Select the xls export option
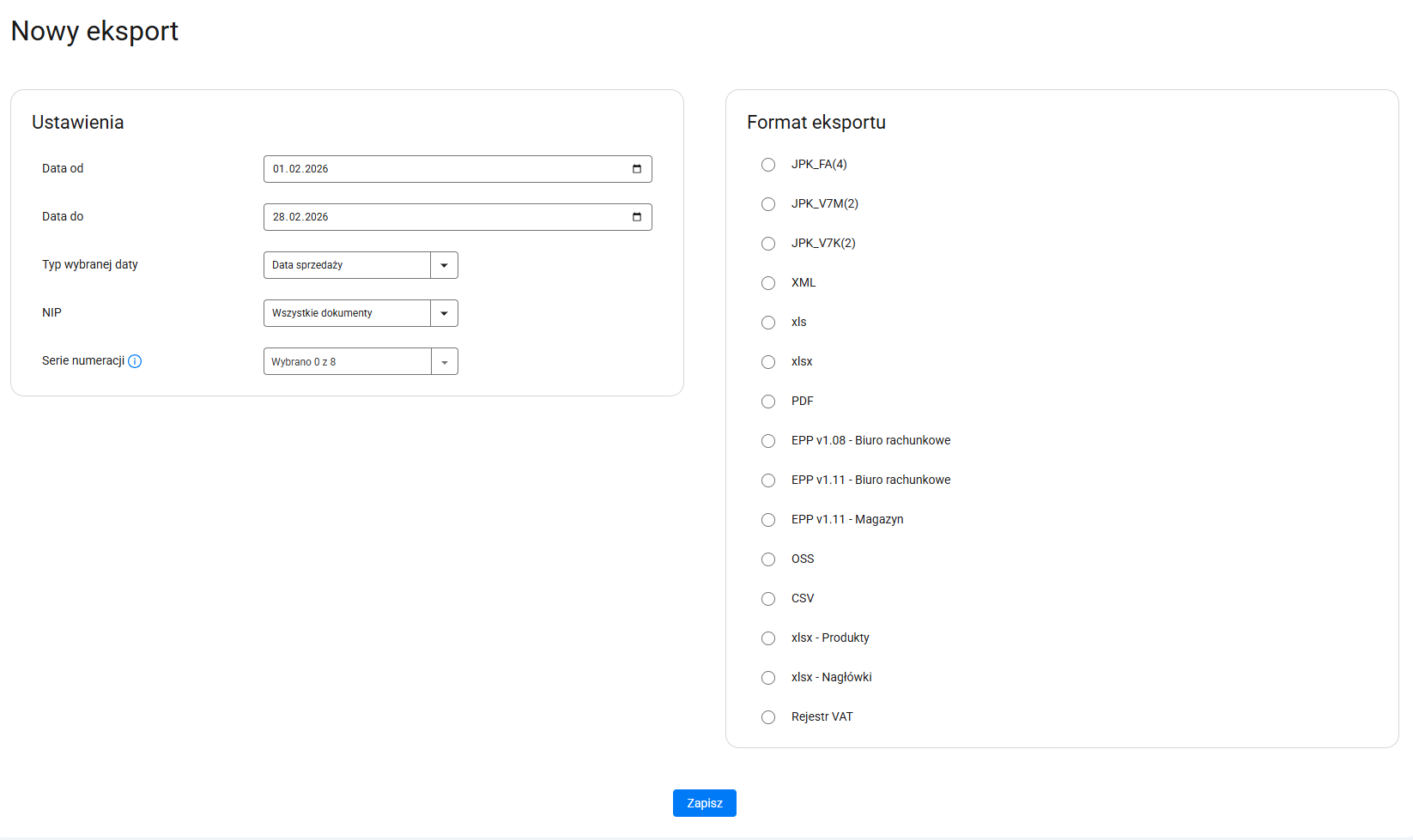This screenshot has height=840, width=1413. click(x=768, y=323)
